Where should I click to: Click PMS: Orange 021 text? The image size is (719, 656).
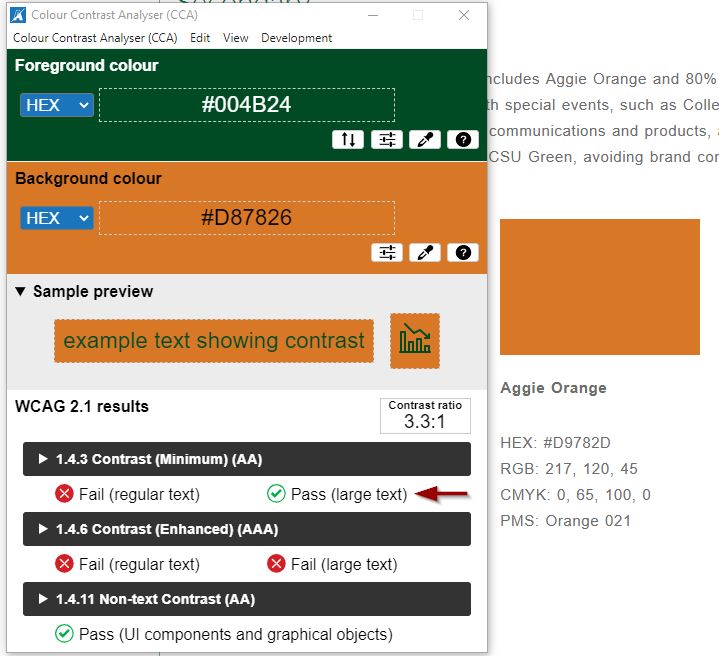point(565,521)
